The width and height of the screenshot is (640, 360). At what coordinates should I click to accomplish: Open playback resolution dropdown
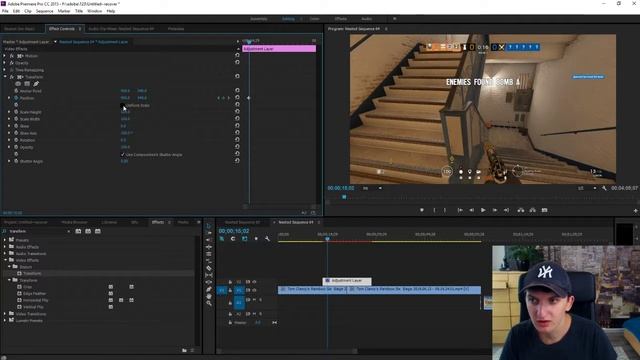coord(587,188)
